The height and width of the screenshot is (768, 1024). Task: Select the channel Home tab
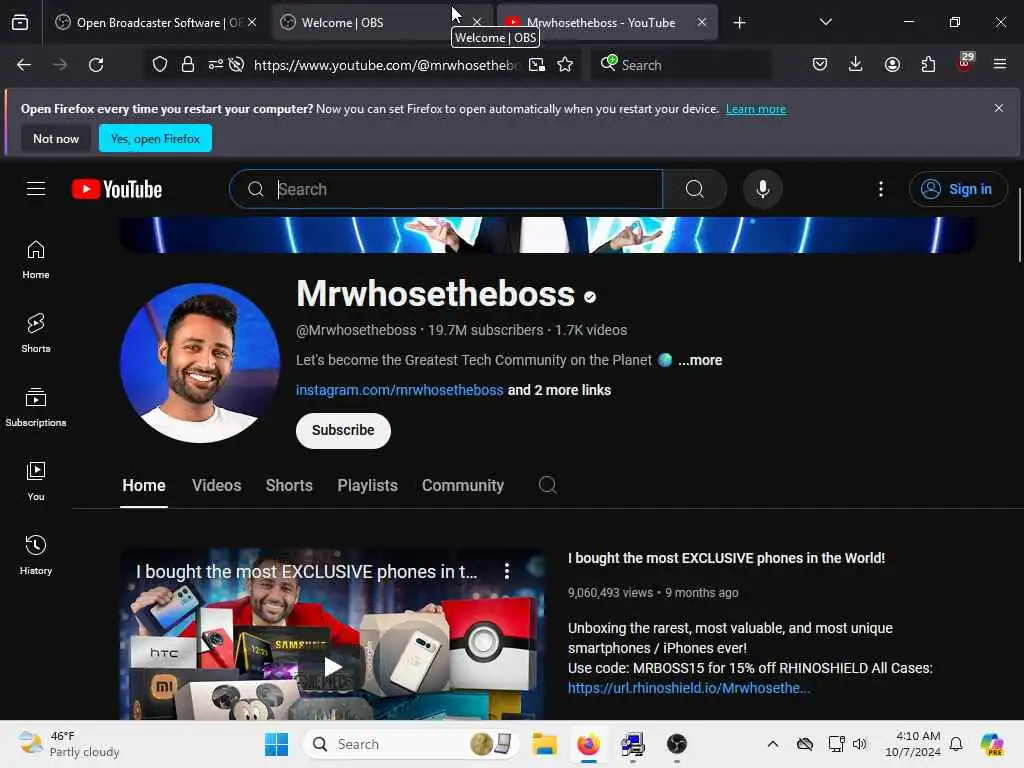pos(144,485)
